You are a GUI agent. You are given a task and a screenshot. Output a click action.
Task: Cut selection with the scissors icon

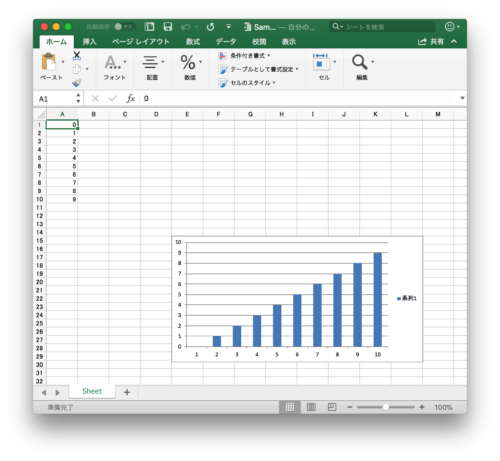coord(77,56)
